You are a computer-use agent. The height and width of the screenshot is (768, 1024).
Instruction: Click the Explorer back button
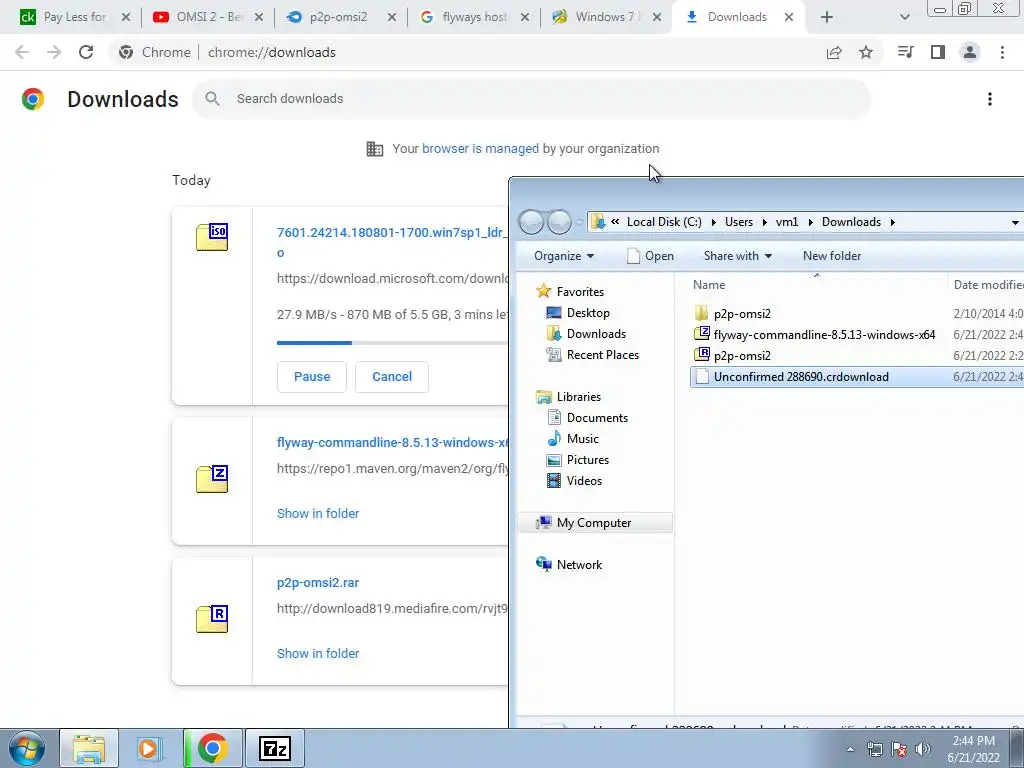pyautogui.click(x=532, y=222)
